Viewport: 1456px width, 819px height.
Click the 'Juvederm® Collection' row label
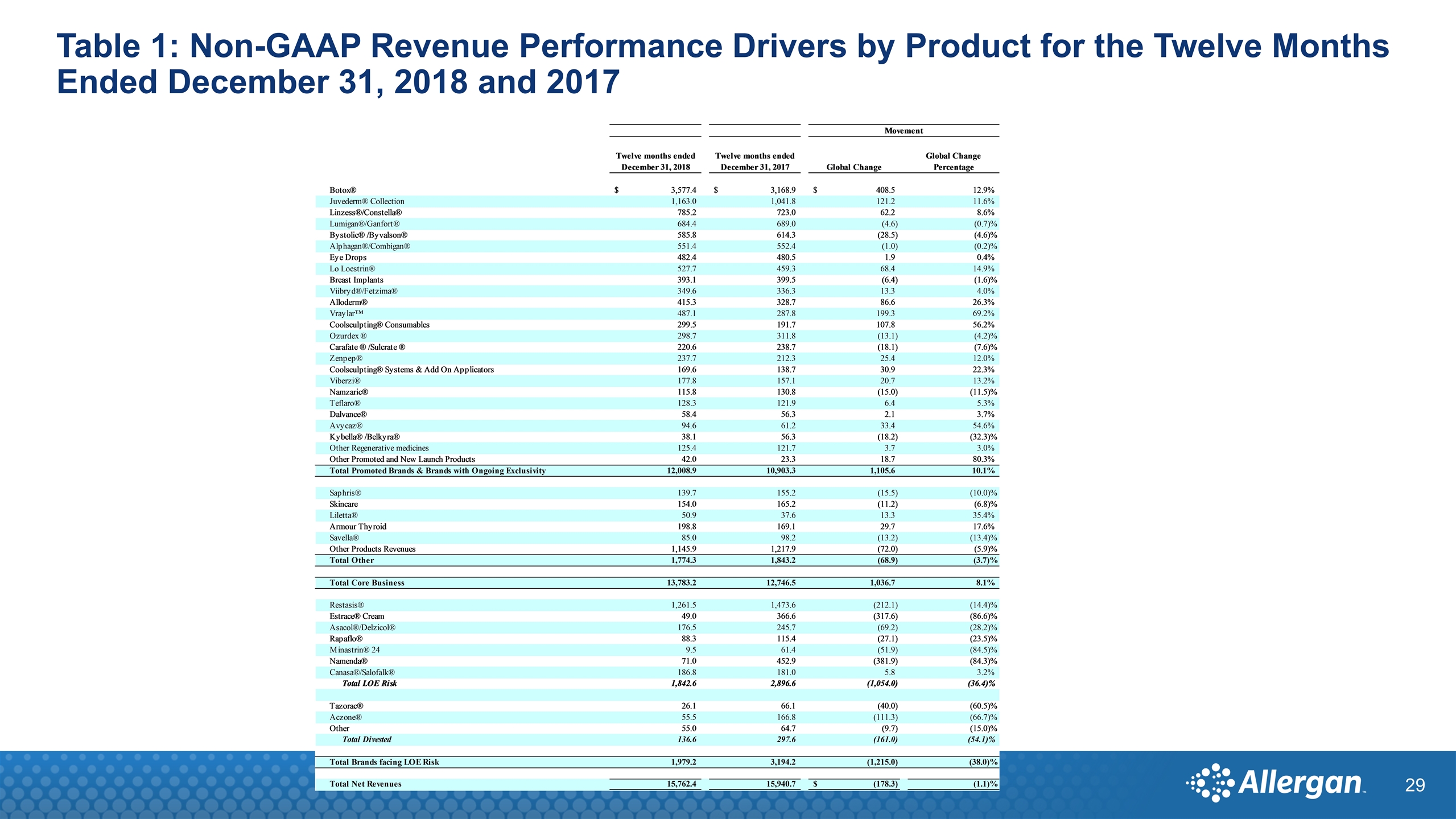[x=367, y=201]
